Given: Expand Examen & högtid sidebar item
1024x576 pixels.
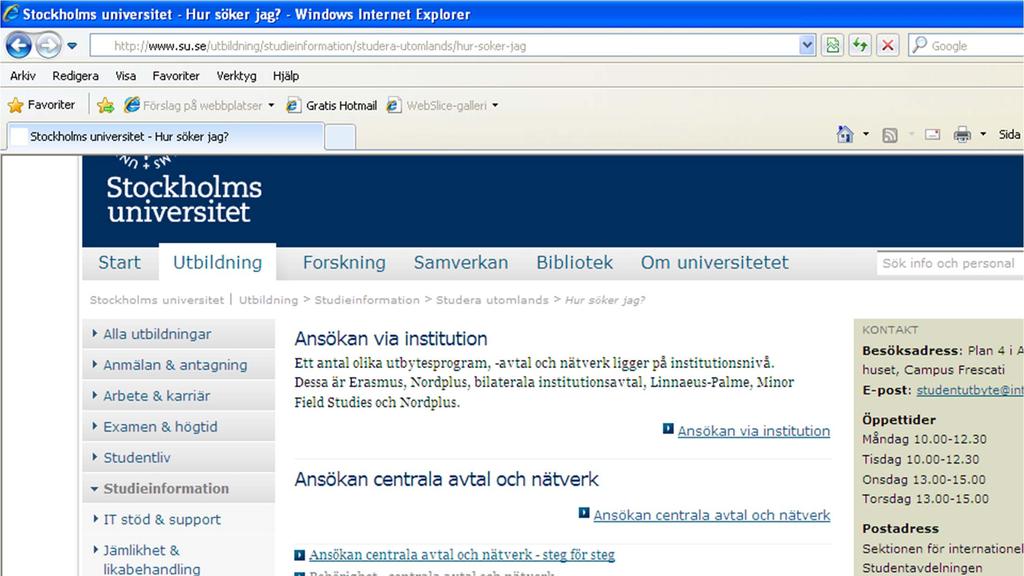Looking at the screenshot, I should point(178,426).
